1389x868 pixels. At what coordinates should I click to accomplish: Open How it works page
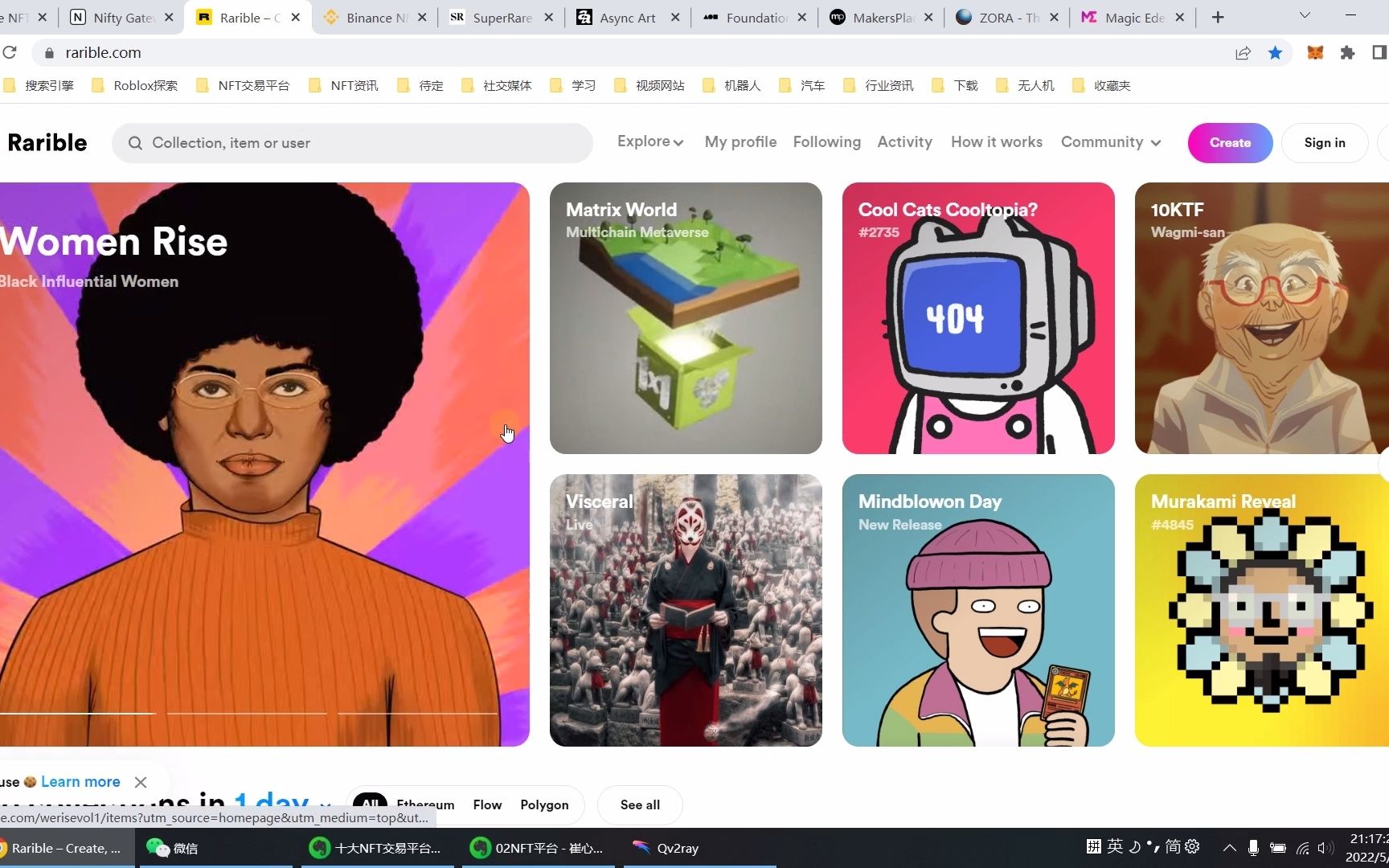tap(997, 141)
